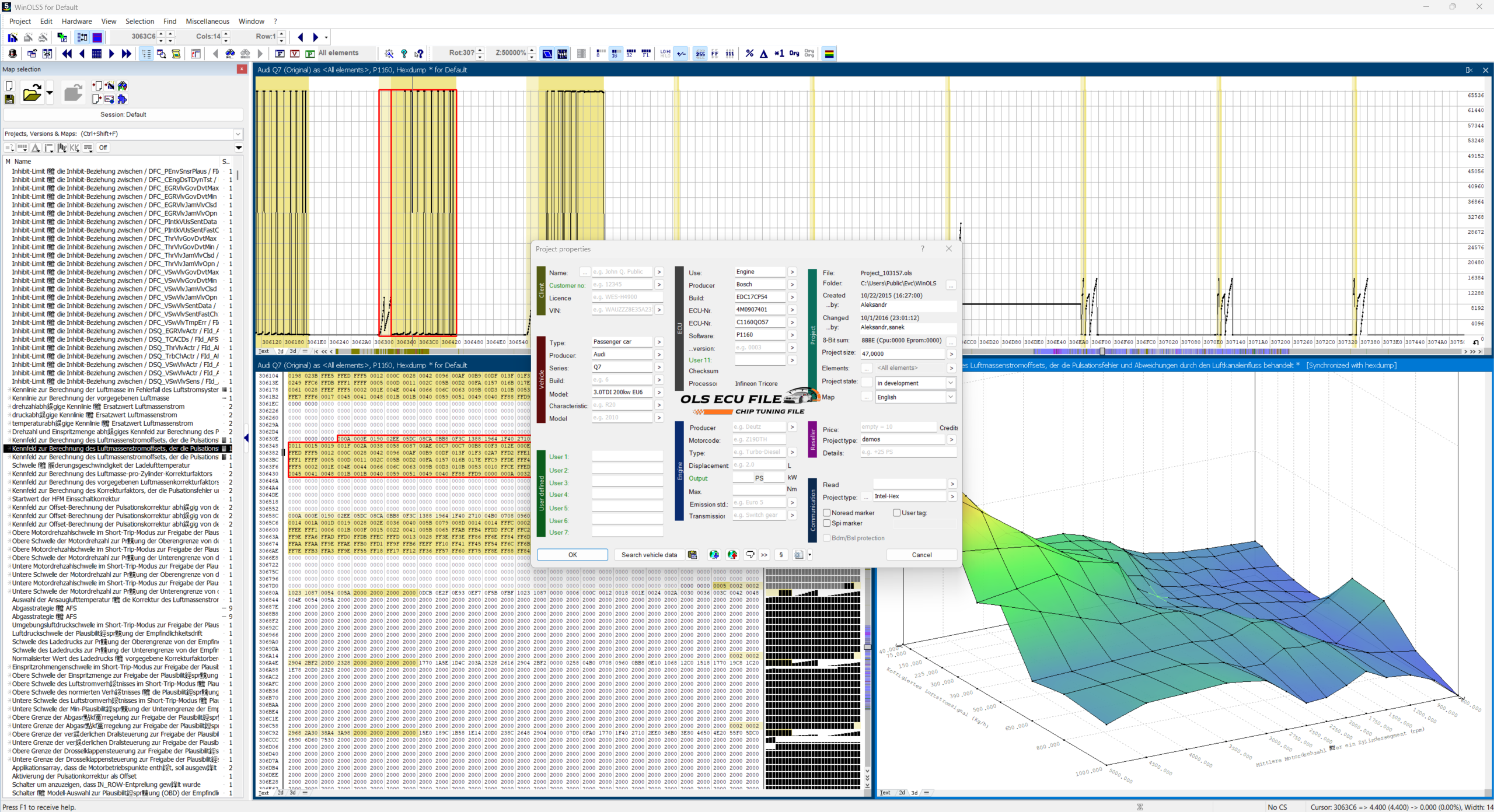
Task: Expand the black triangle under the search box
Action: (x=239, y=148)
